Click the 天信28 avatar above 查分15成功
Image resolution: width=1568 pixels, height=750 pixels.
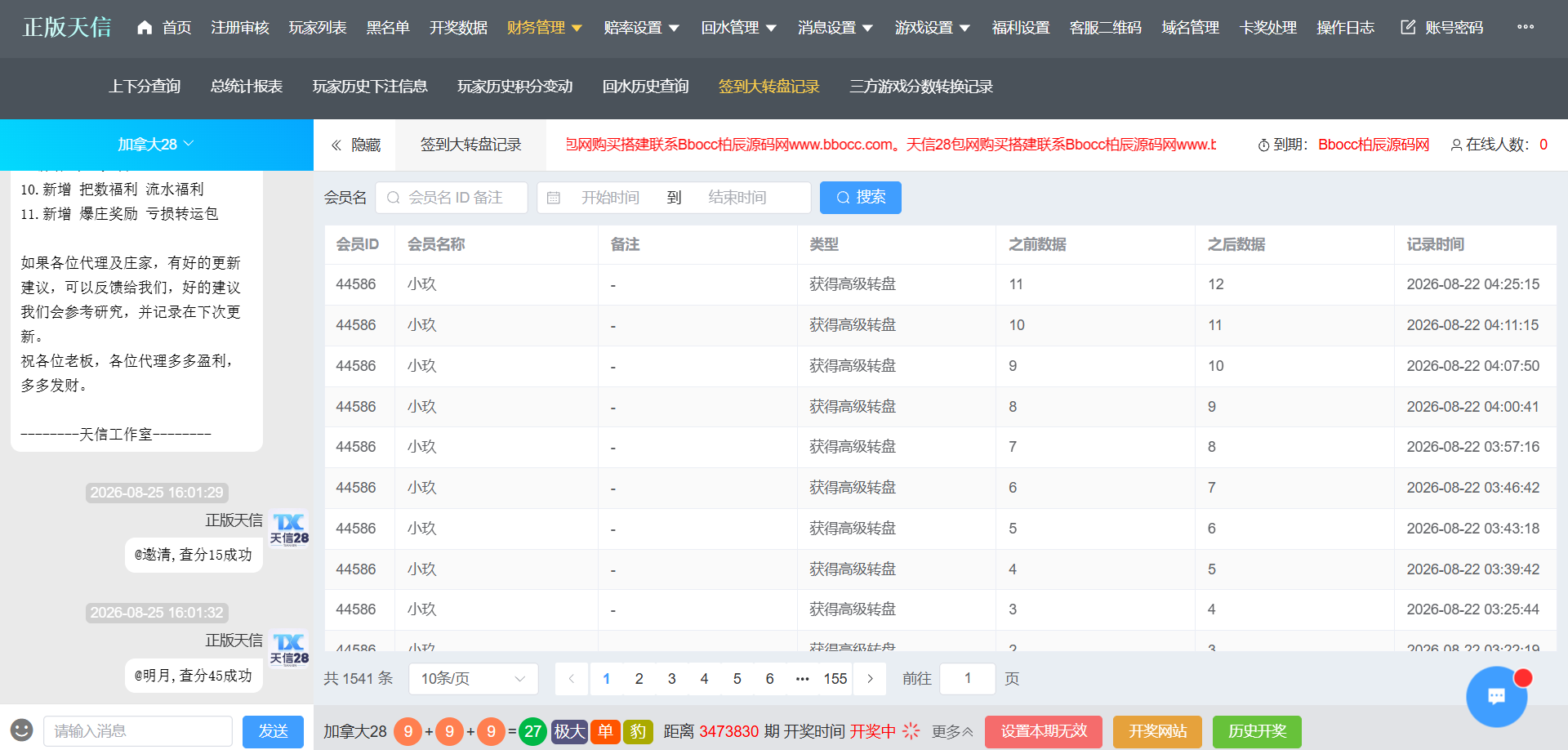coord(289,529)
